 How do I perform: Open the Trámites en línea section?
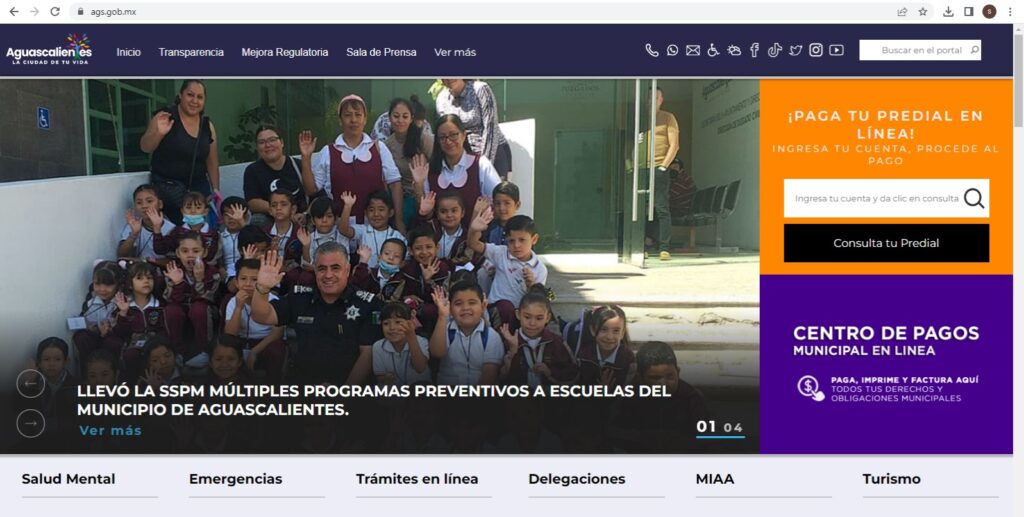click(417, 479)
